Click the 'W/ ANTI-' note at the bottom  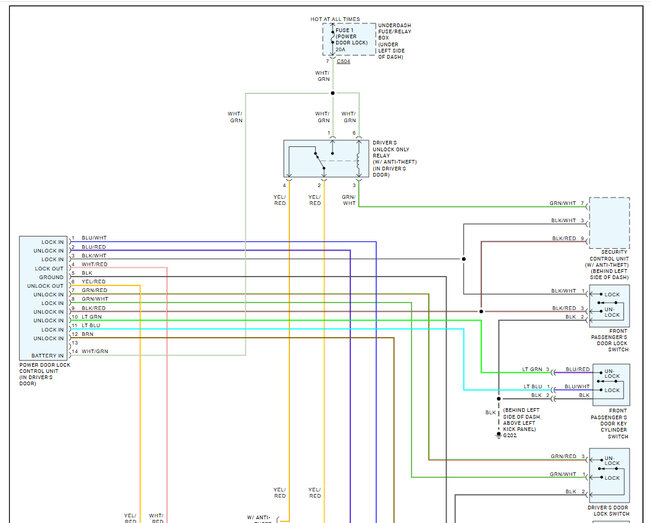[259, 518]
